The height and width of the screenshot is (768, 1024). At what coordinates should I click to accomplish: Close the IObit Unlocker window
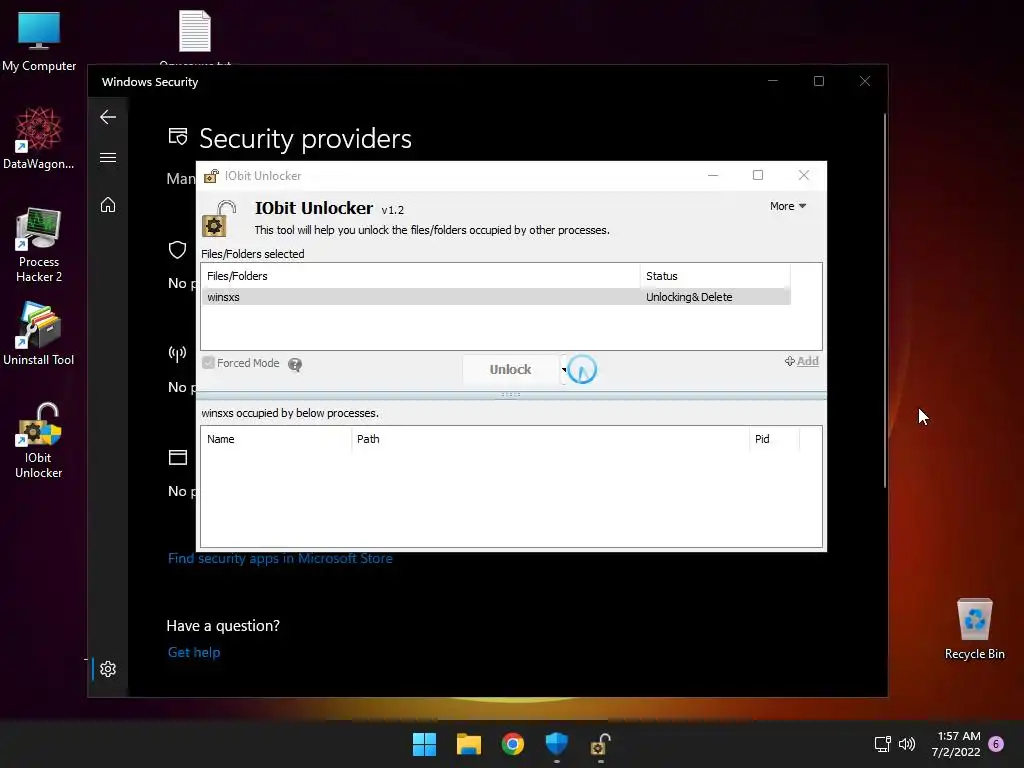(x=803, y=175)
